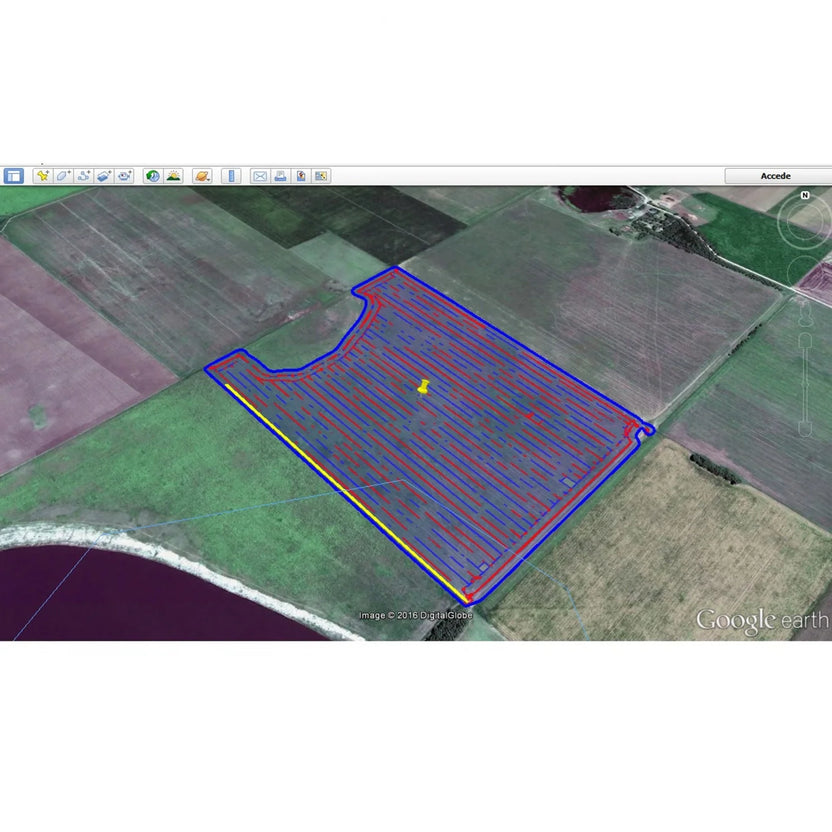Save the current image icon
The image size is (832, 832).
301,176
